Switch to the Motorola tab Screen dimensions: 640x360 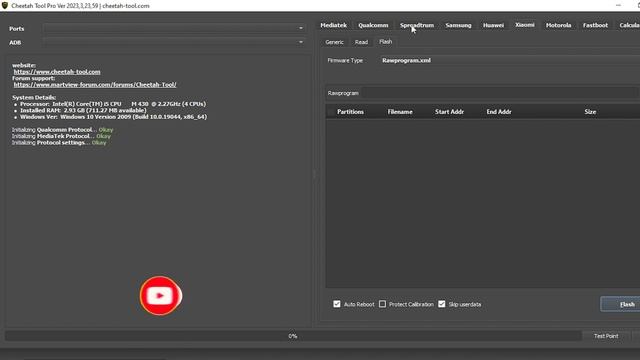click(558, 25)
